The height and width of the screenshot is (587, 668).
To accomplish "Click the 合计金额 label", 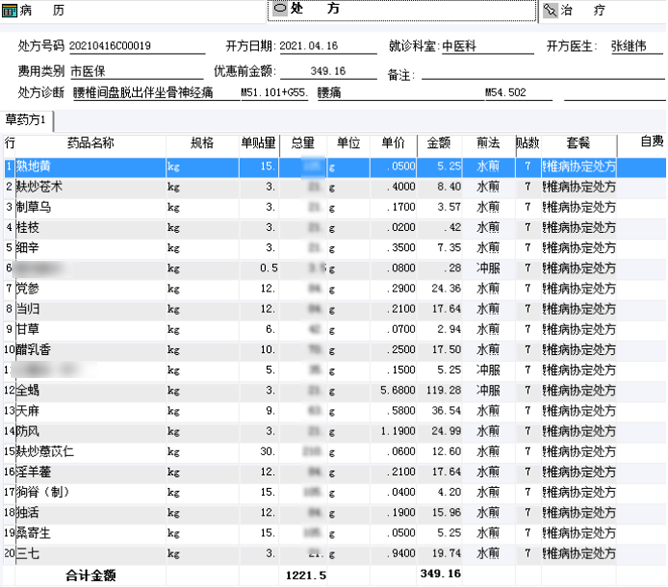I will [91, 576].
